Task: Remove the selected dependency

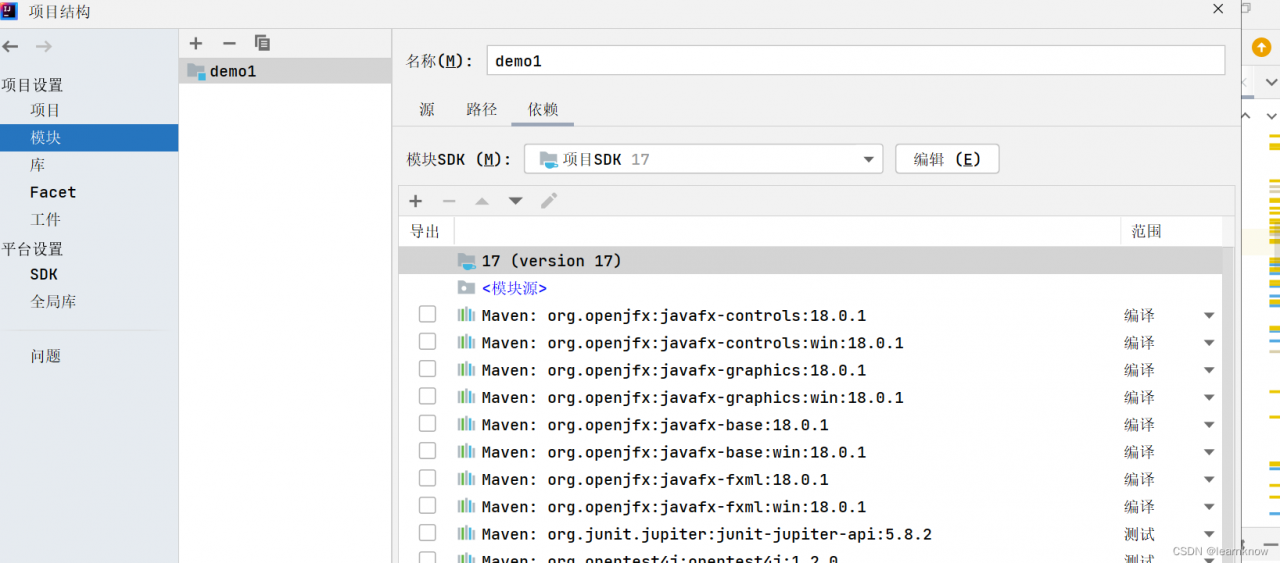Action: coord(449,201)
